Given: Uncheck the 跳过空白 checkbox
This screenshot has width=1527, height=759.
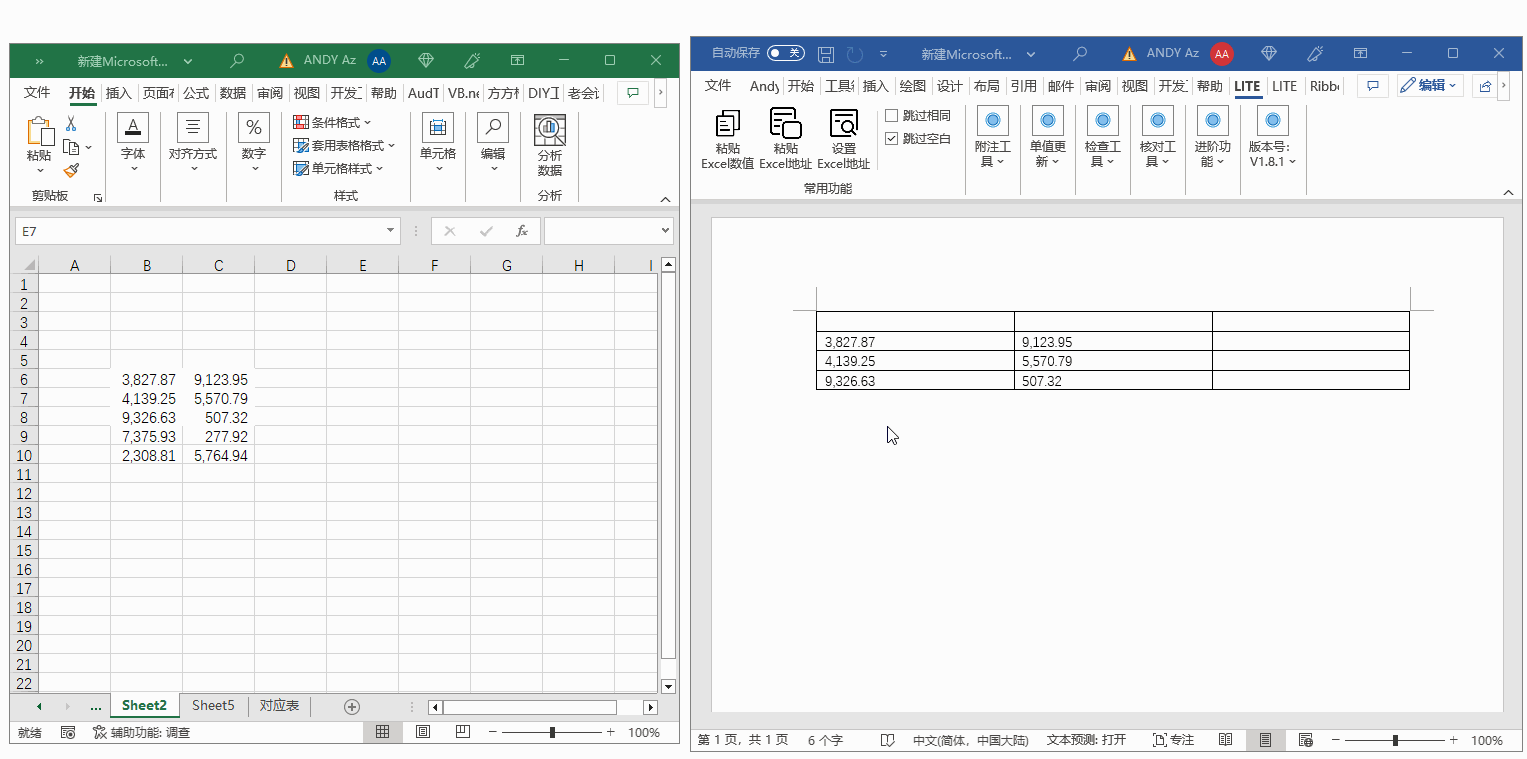Looking at the screenshot, I should click(x=892, y=139).
